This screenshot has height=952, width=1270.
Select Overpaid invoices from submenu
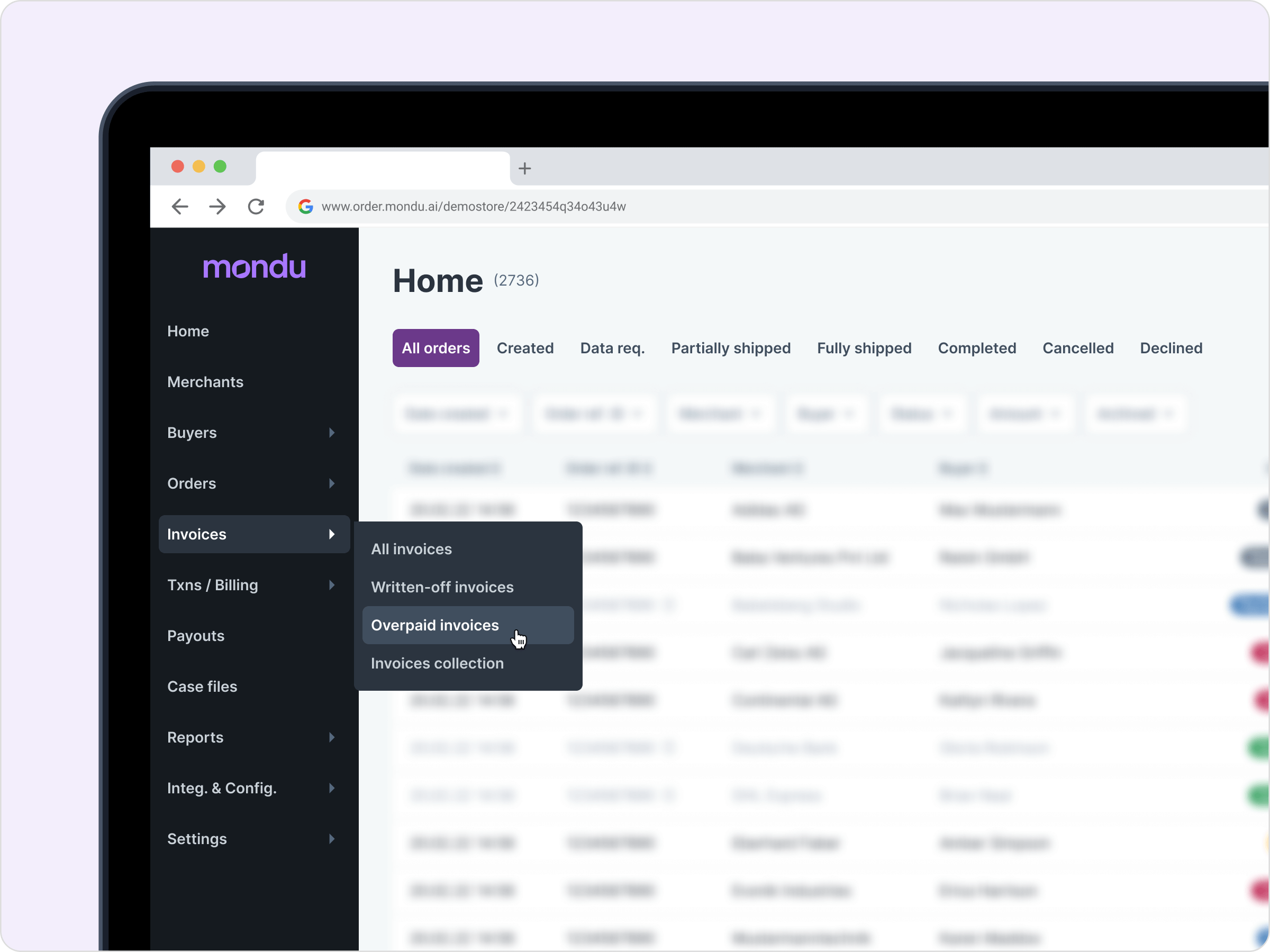tap(434, 626)
